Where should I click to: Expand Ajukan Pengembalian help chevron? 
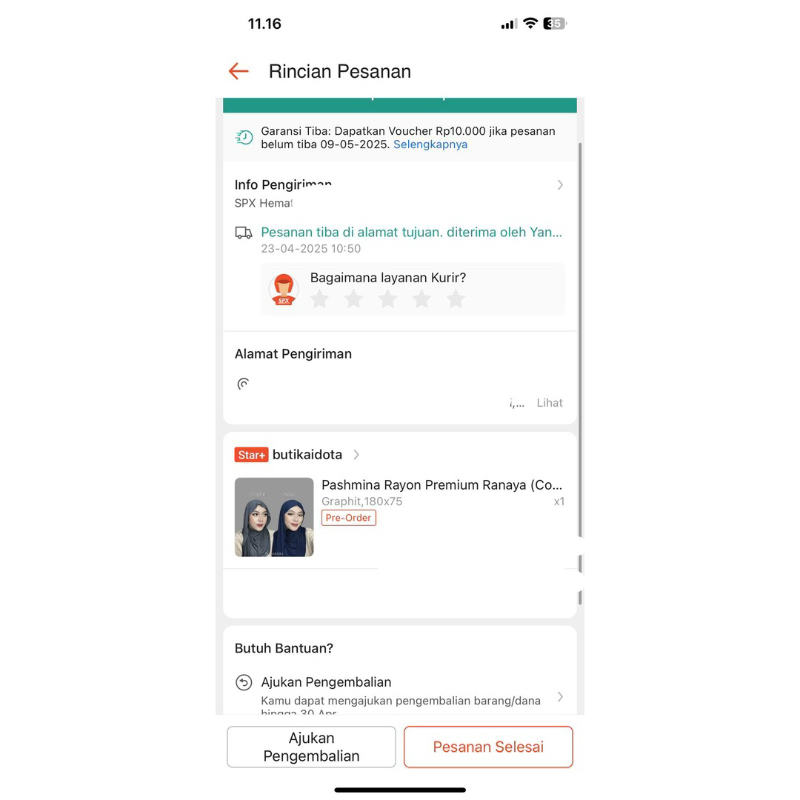coord(560,697)
